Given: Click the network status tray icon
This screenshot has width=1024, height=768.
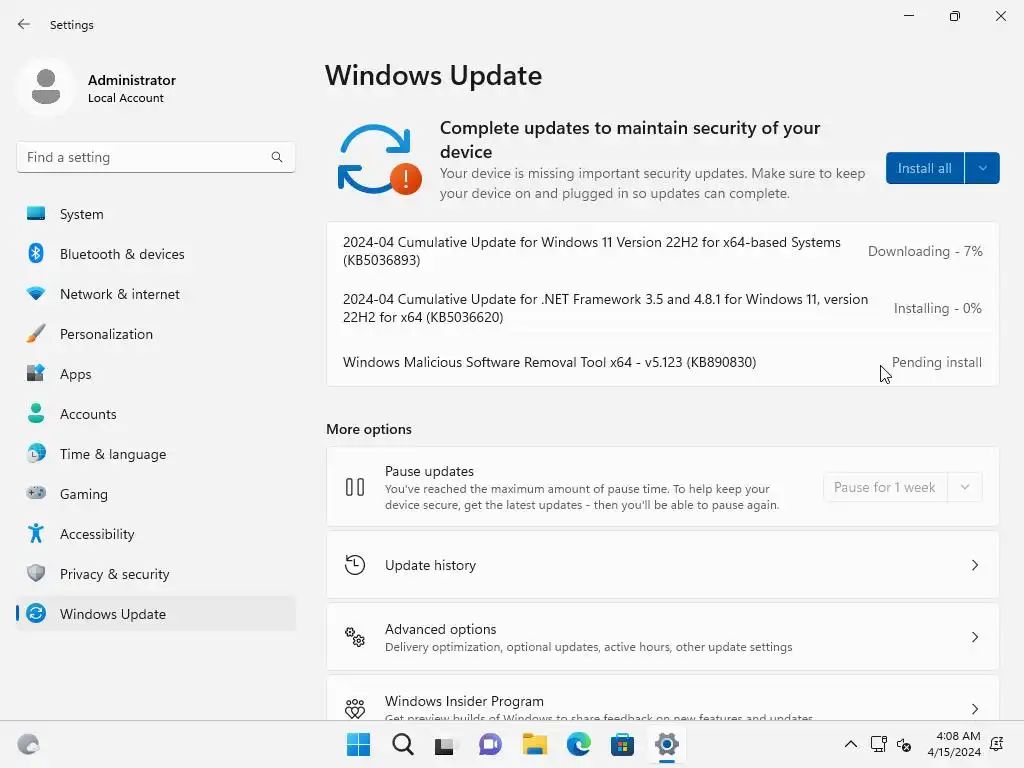Looking at the screenshot, I should [878, 744].
